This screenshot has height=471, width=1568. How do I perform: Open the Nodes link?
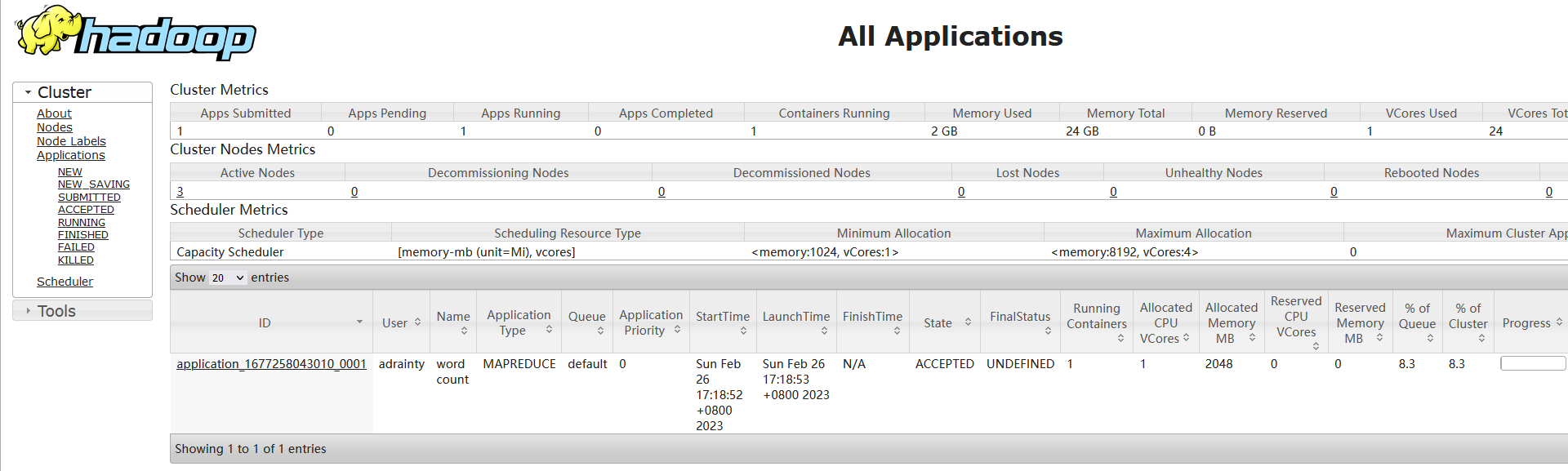tap(55, 127)
